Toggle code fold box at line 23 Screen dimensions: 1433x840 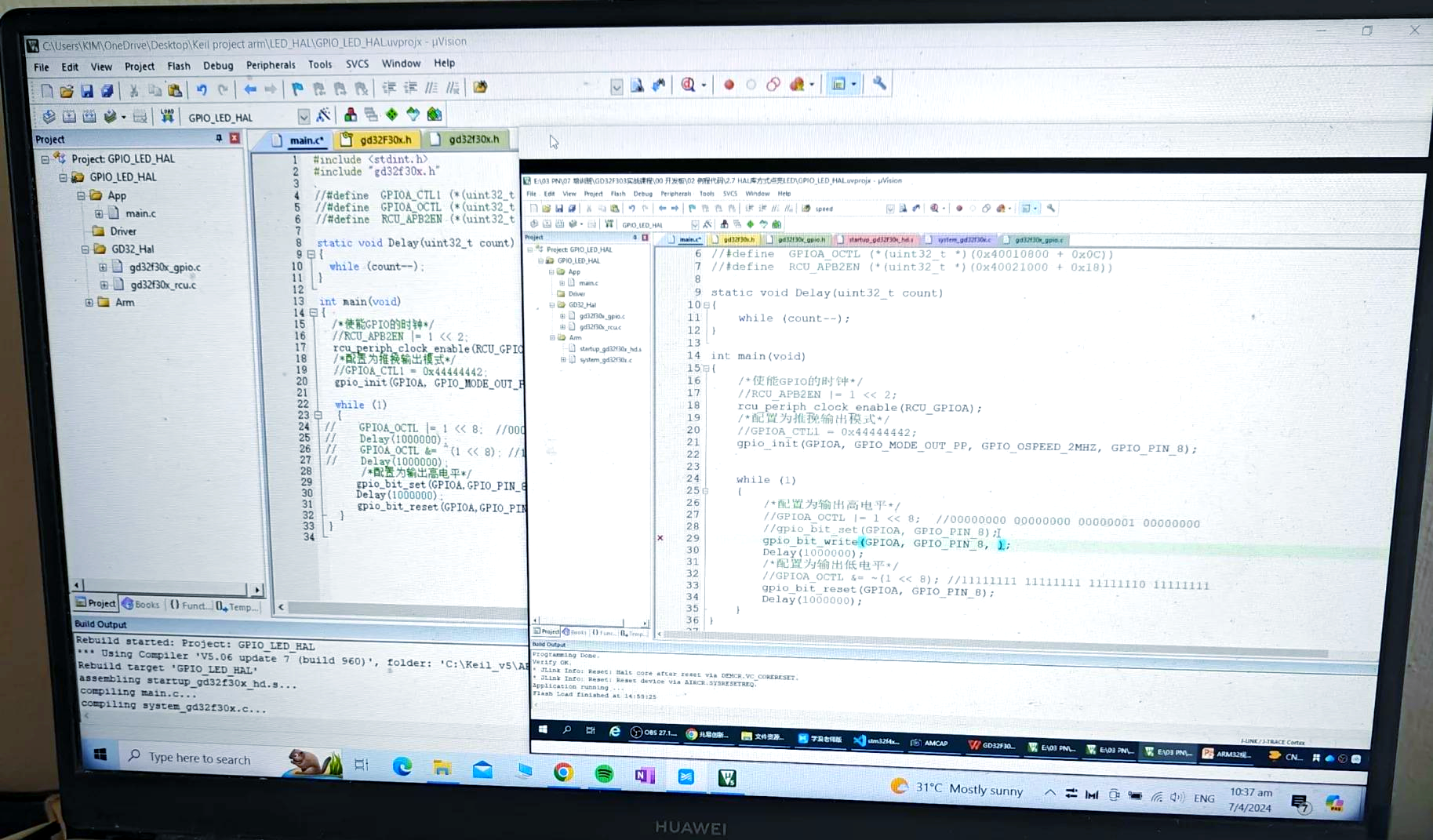click(x=318, y=415)
